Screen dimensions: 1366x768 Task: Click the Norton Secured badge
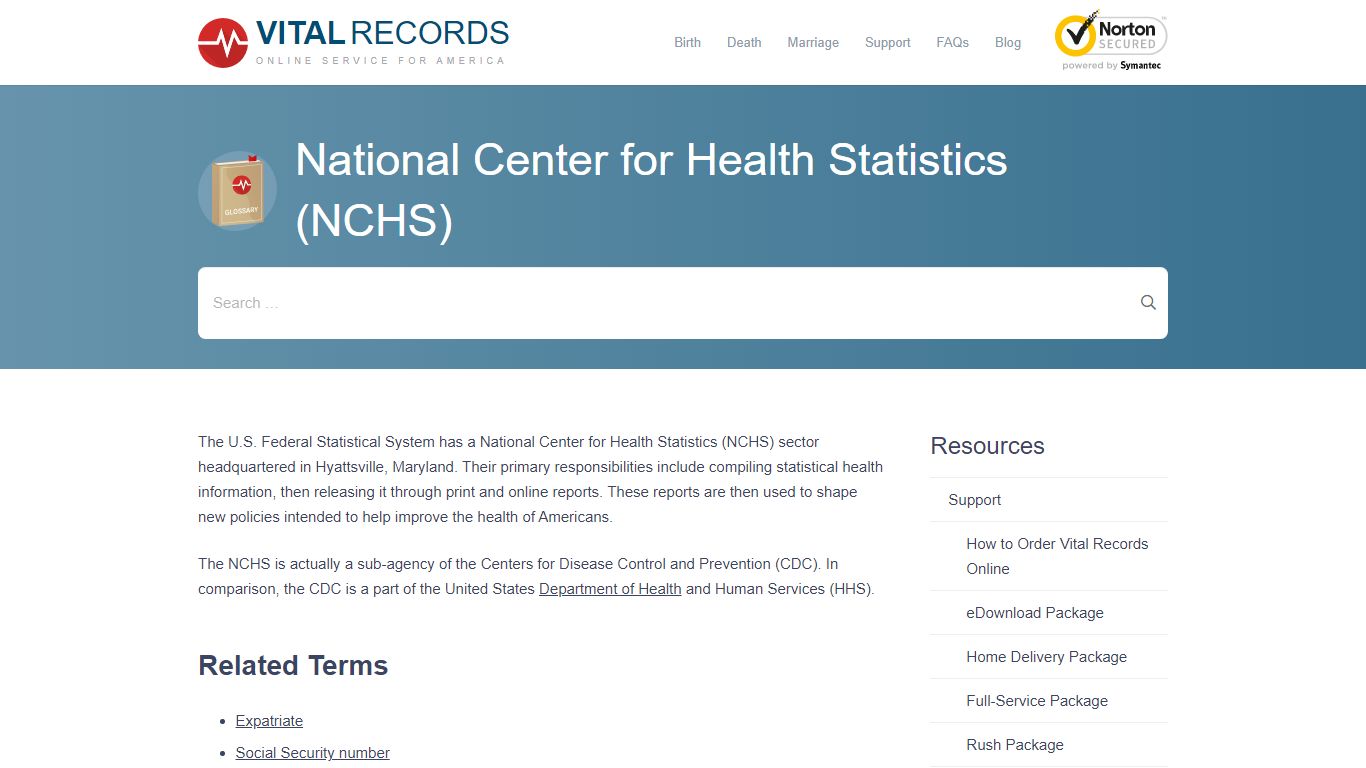point(1111,41)
